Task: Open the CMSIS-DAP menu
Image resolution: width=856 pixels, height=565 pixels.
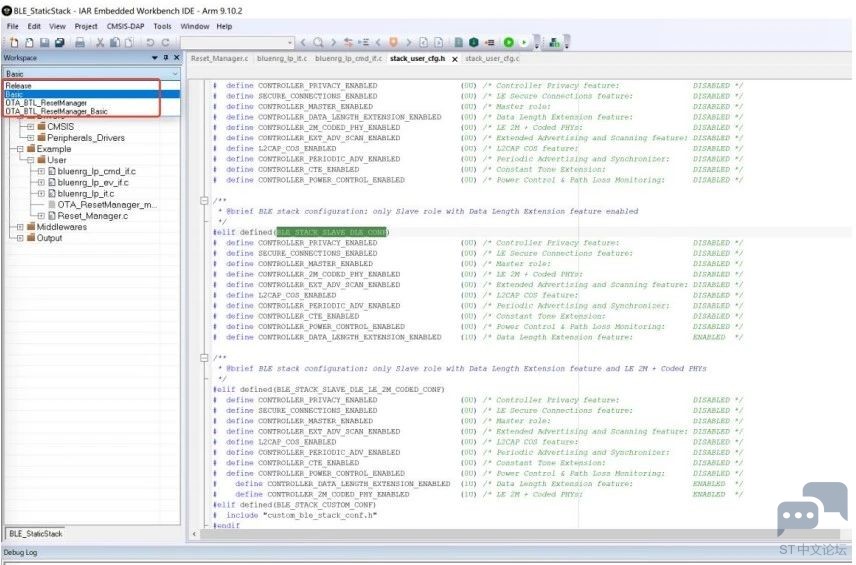Action: [x=125, y=26]
